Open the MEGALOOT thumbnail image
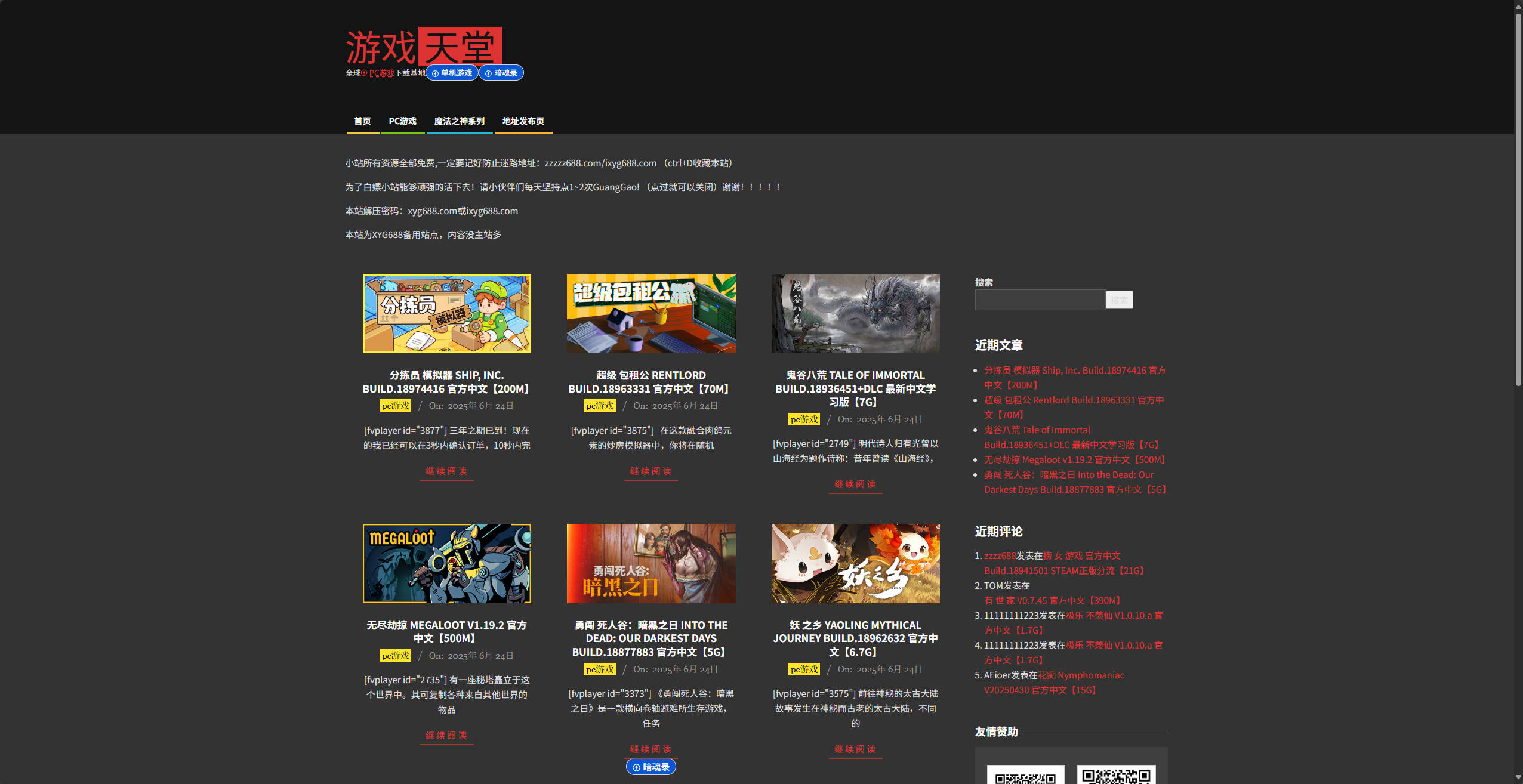The width and height of the screenshot is (1523, 784). pos(447,564)
